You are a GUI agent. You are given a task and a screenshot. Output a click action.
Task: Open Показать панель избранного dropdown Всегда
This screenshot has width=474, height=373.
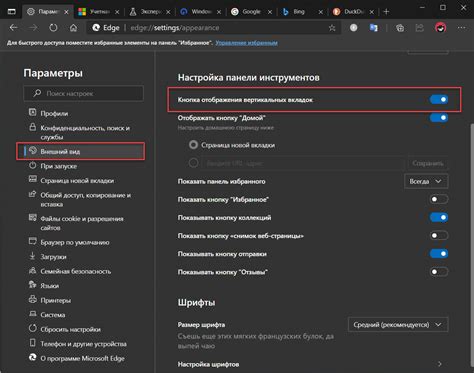click(x=426, y=181)
